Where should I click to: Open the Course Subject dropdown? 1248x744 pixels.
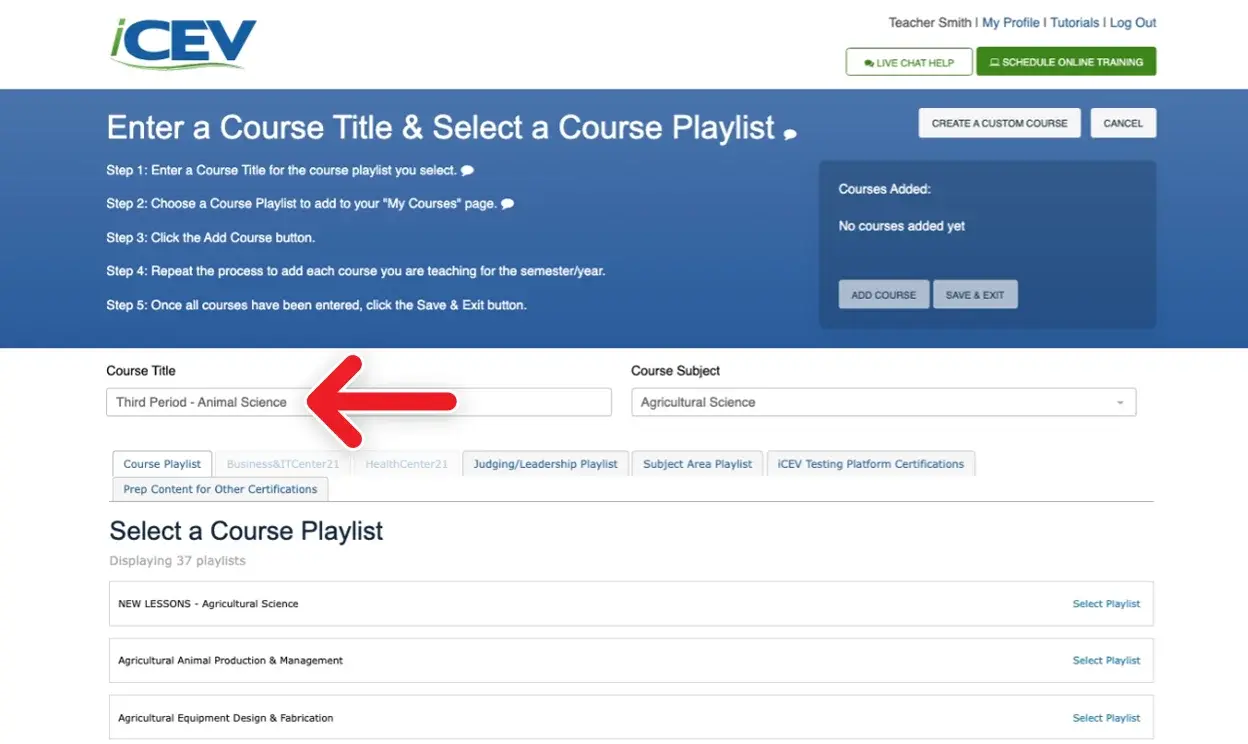point(883,402)
